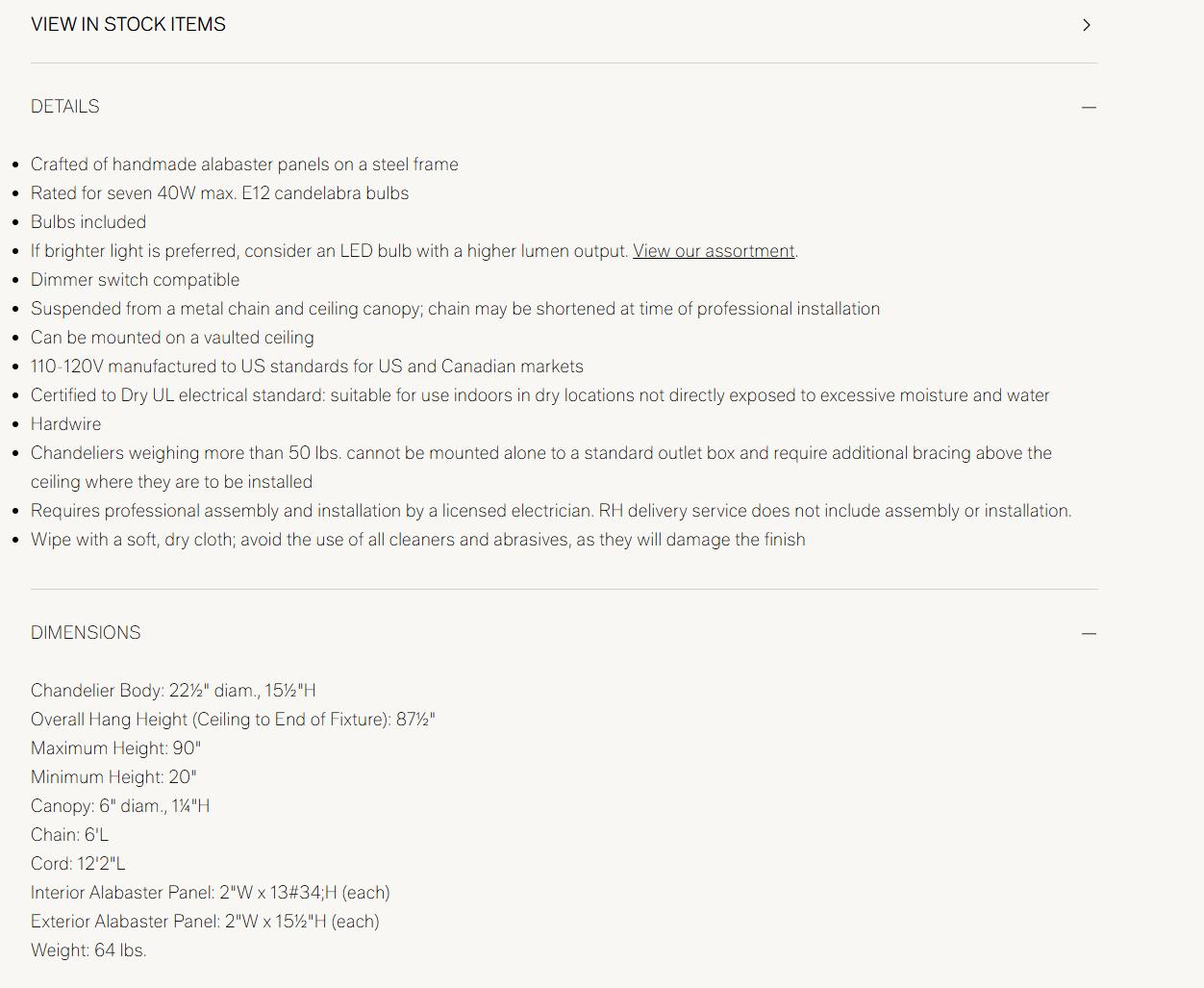This screenshot has height=988, width=1204.
Task: Click the 'Cord: 12'2"L' dimension line
Action: pyautogui.click(x=78, y=864)
